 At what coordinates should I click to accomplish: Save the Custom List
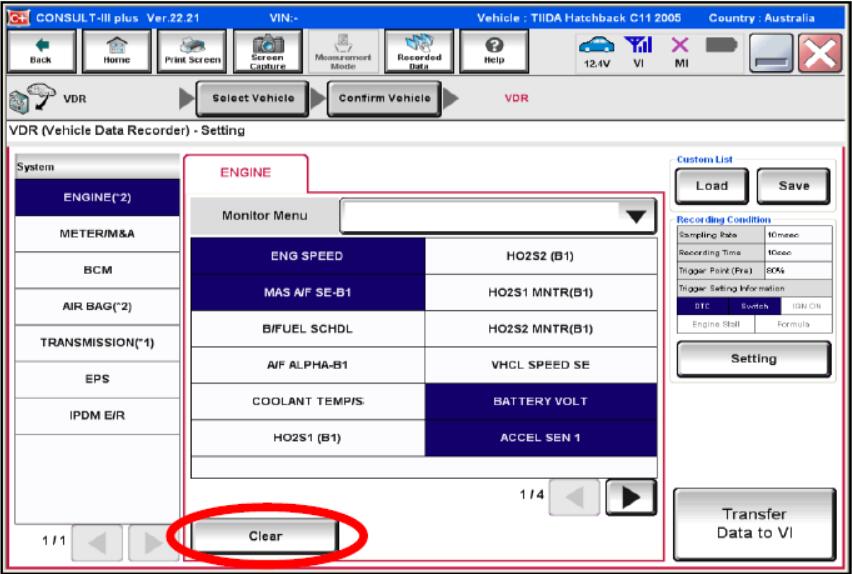(793, 186)
